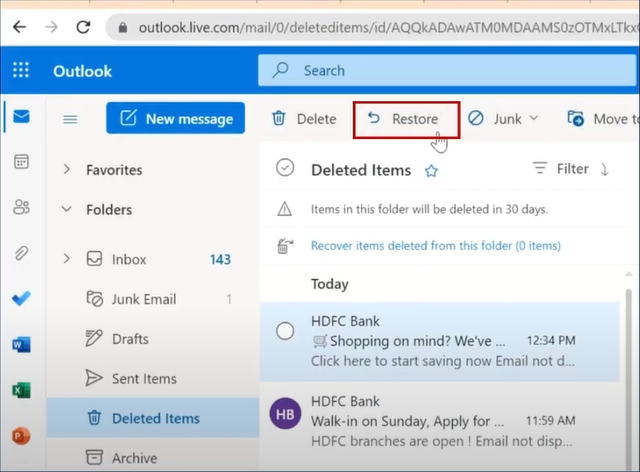Viewport: 640px width, 472px height.
Task: Launch Word from the sidebar
Action: (21, 345)
